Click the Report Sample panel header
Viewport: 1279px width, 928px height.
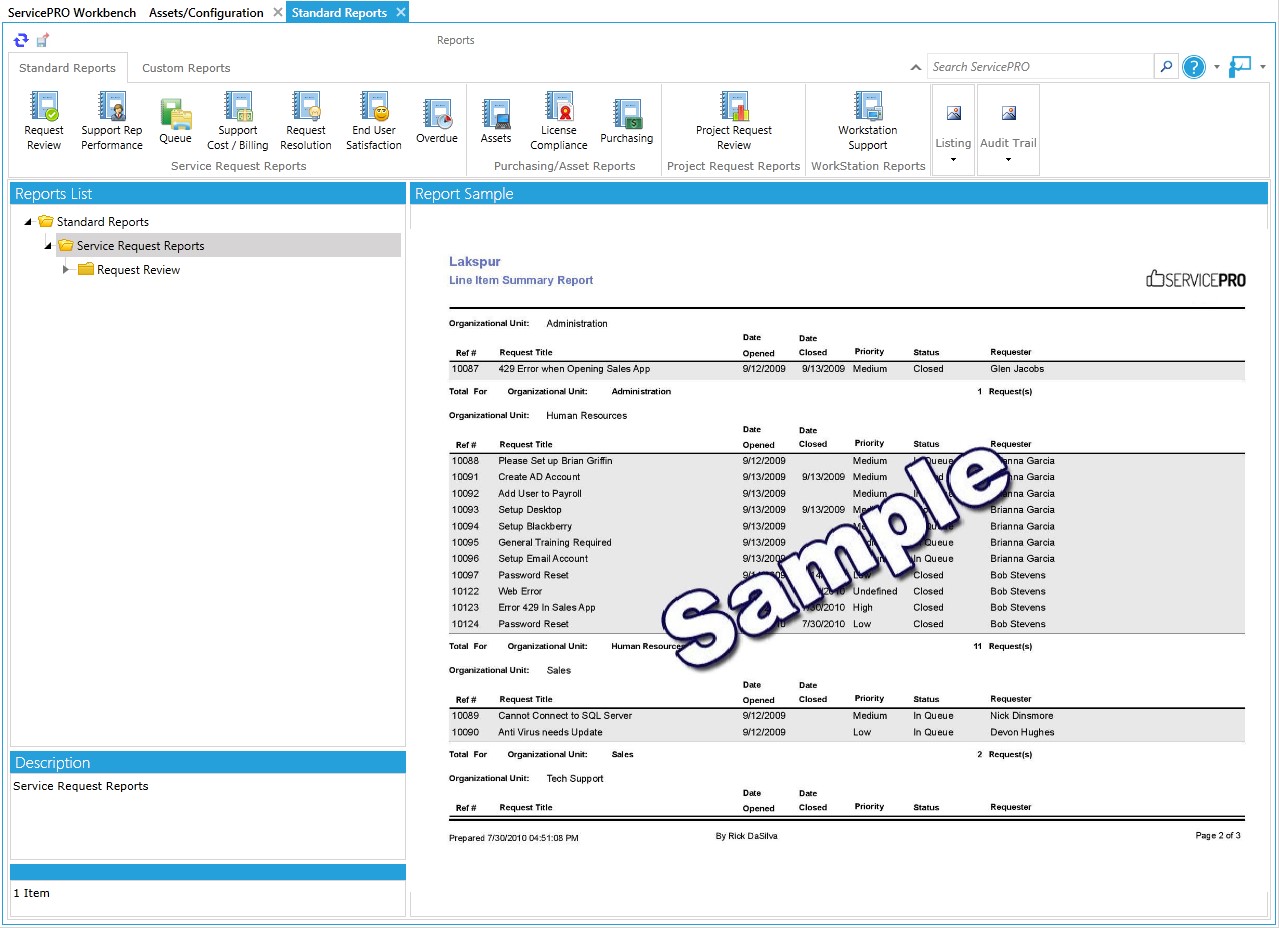(x=839, y=194)
